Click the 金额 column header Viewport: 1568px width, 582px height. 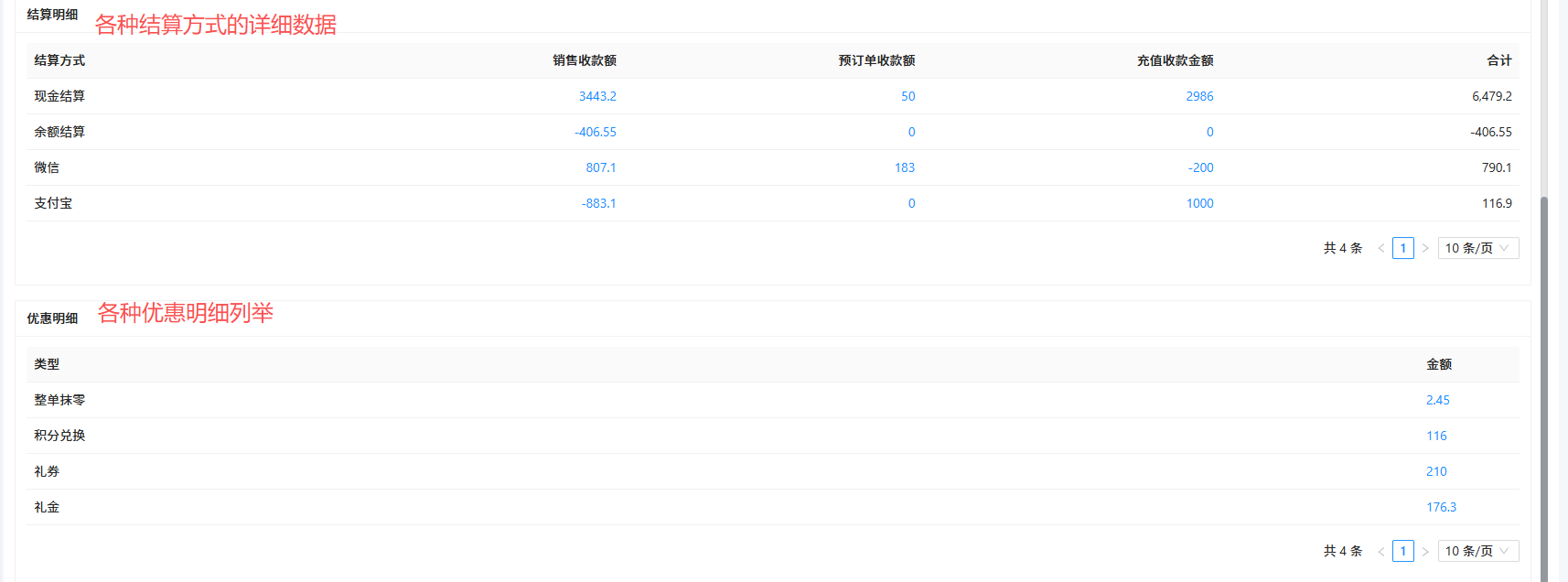[1439, 364]
